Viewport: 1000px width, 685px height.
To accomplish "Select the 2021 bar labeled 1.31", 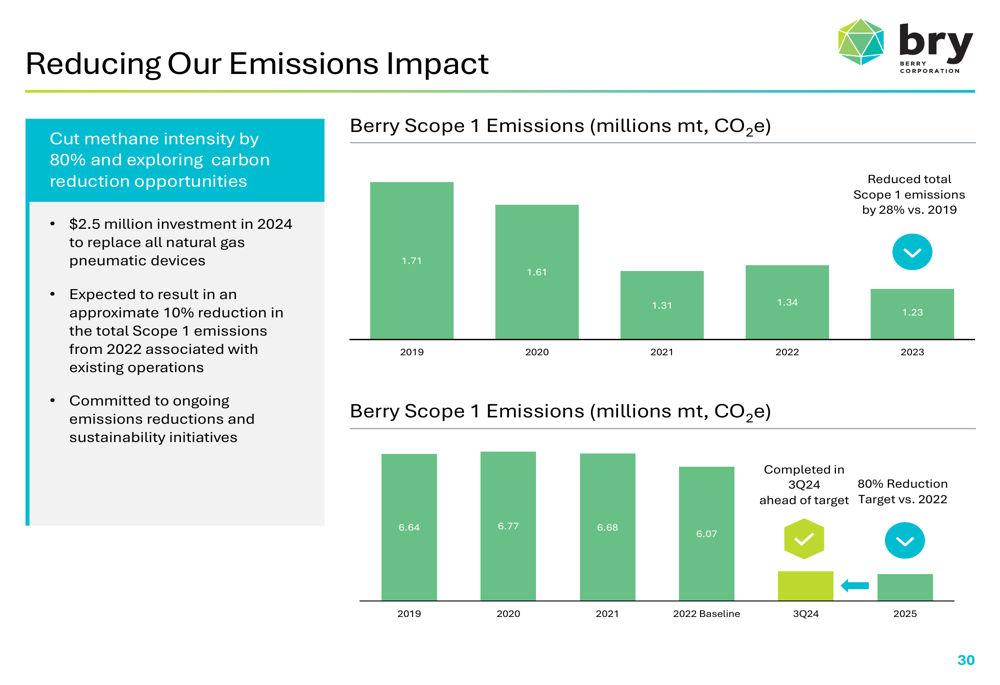I will [x=662, y=305].
